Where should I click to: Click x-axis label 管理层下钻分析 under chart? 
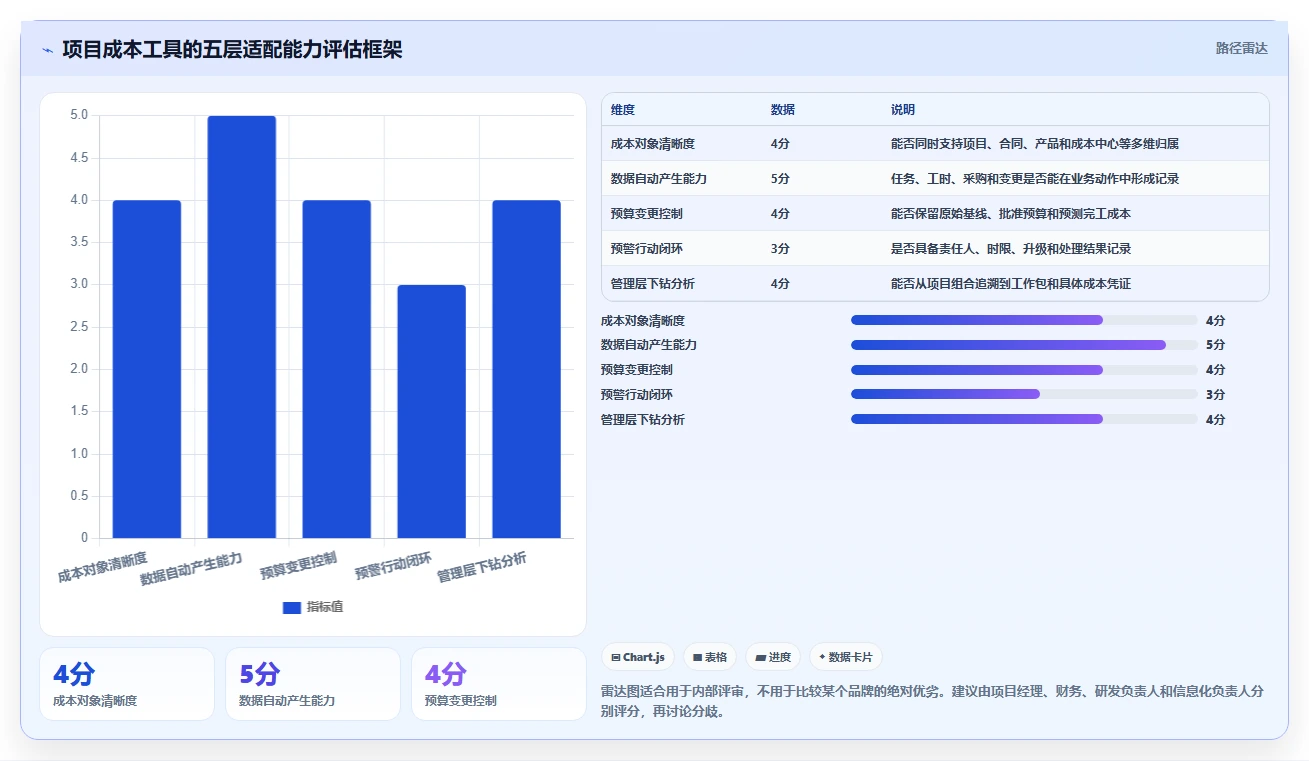pos(482,566)
